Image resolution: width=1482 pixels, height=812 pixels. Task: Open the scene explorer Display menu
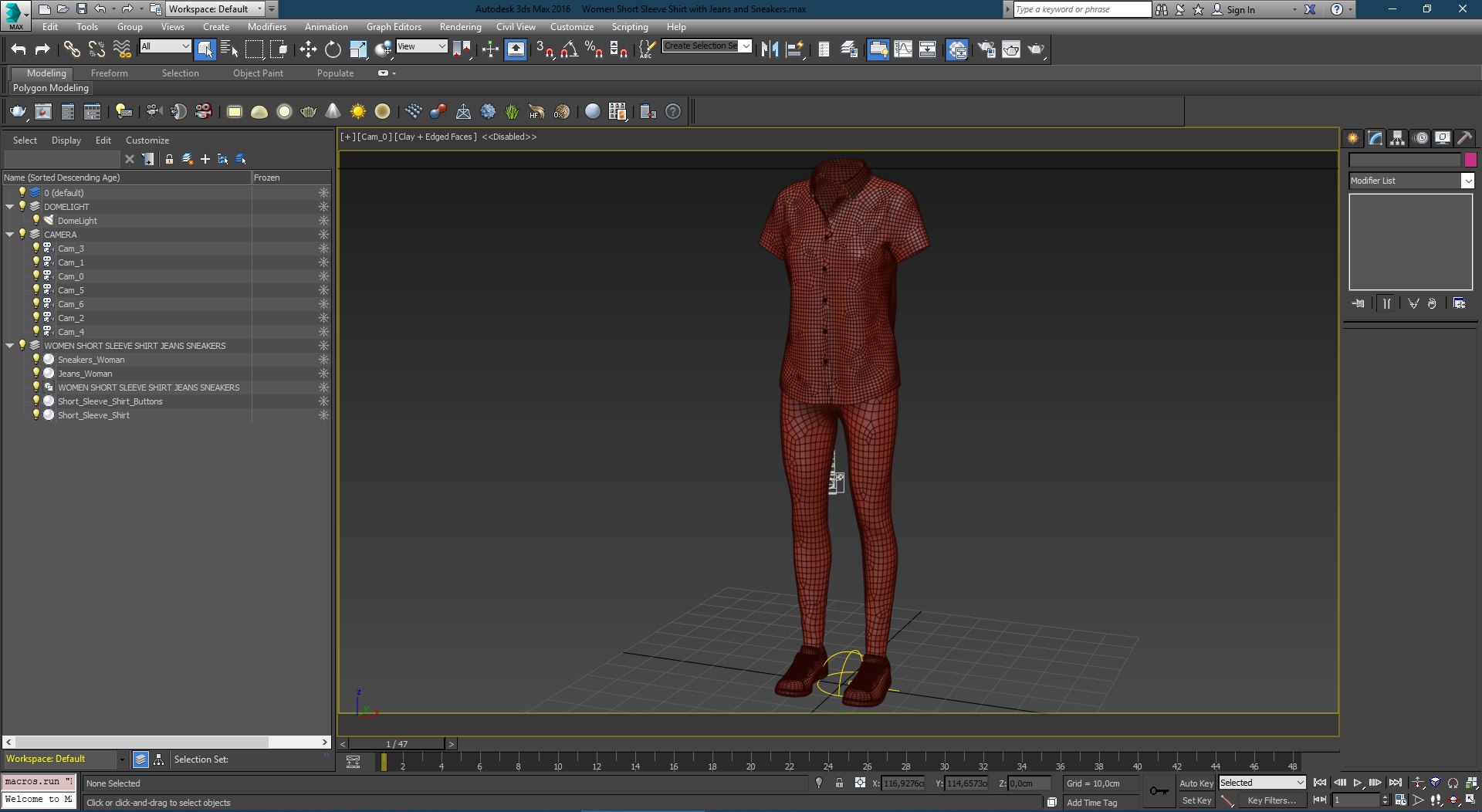point(66,140)
